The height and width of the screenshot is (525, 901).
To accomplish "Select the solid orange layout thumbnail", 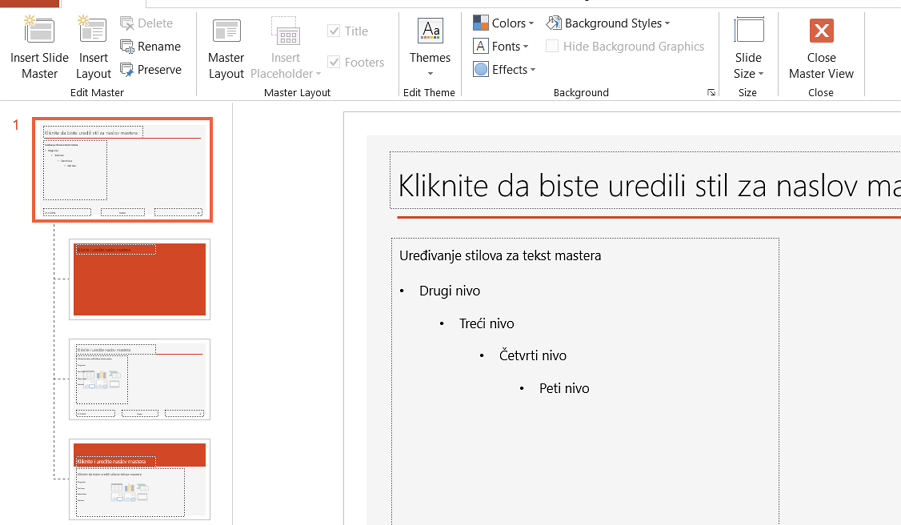I will pos(140,279).
